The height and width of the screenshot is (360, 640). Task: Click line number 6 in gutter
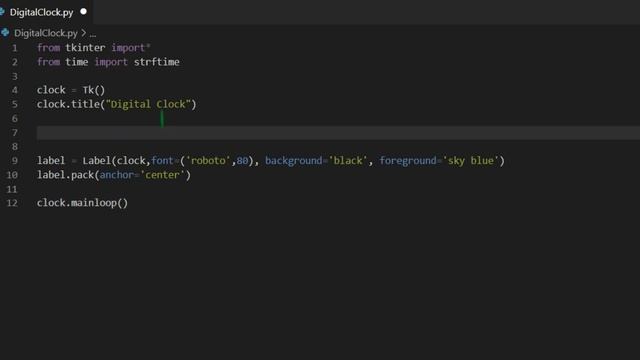[x=15, y=118]
